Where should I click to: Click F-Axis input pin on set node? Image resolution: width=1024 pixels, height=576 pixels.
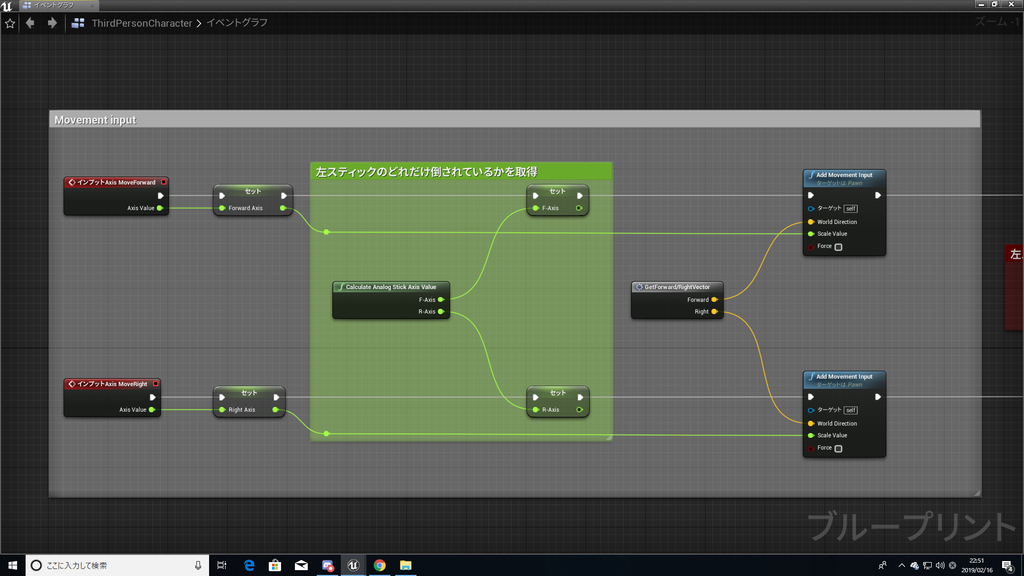(536, 208)
